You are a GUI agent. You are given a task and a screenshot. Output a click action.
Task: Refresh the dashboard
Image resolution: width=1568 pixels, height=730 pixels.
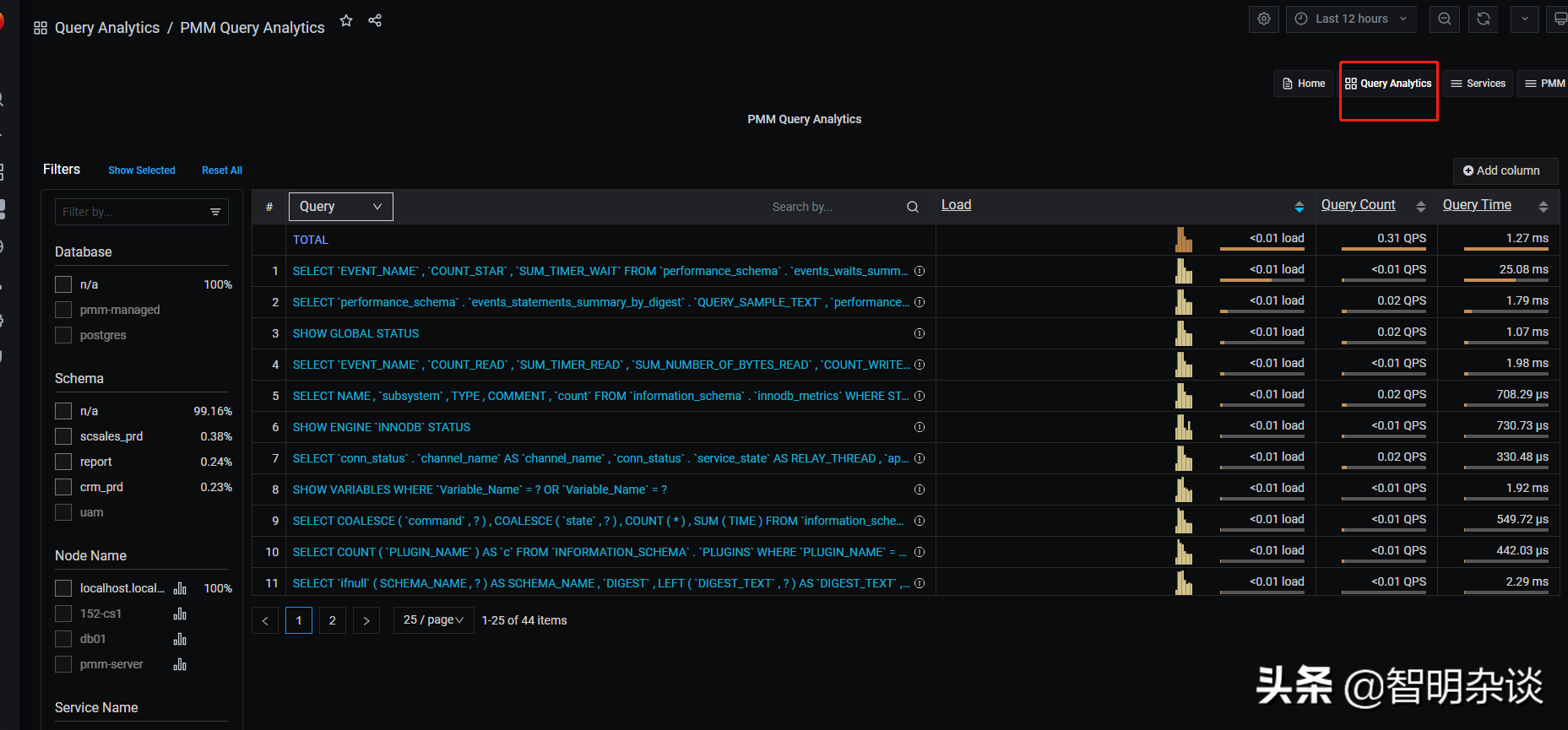click(1484, 19)
